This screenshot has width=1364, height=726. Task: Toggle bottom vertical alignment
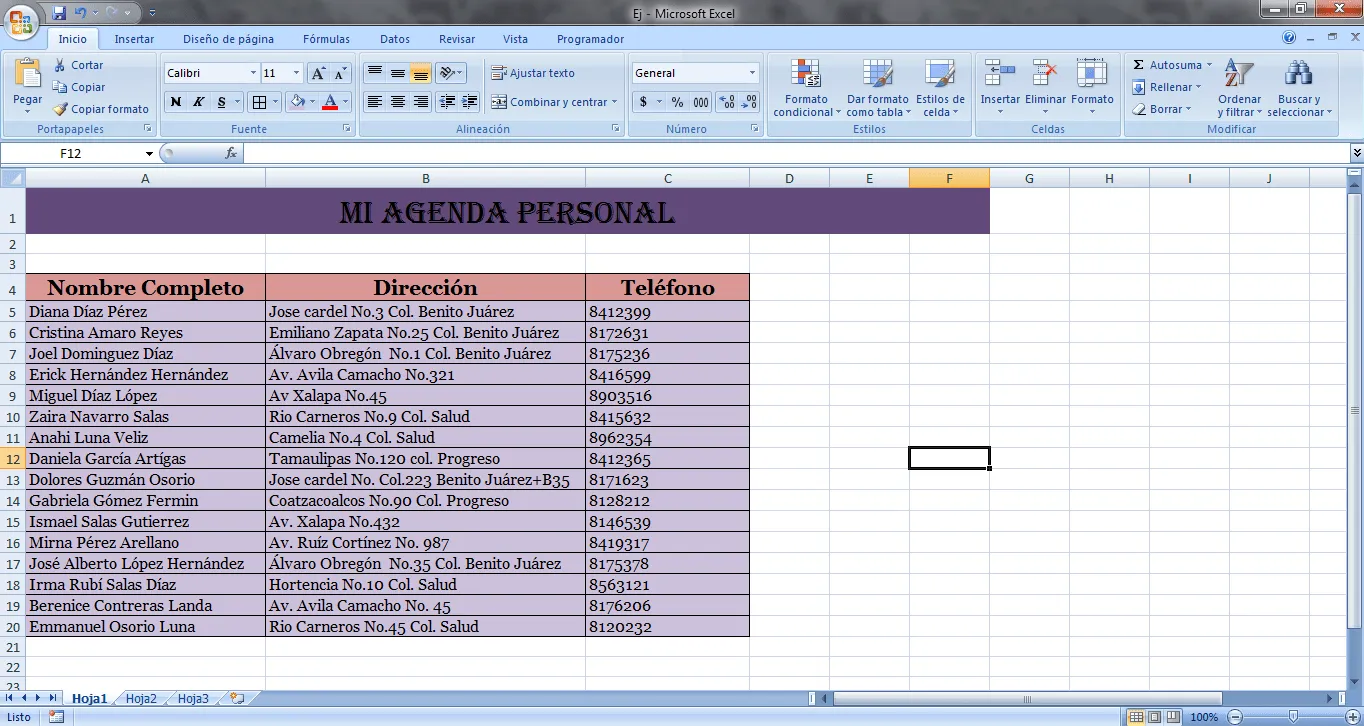[x=421, y=73]
